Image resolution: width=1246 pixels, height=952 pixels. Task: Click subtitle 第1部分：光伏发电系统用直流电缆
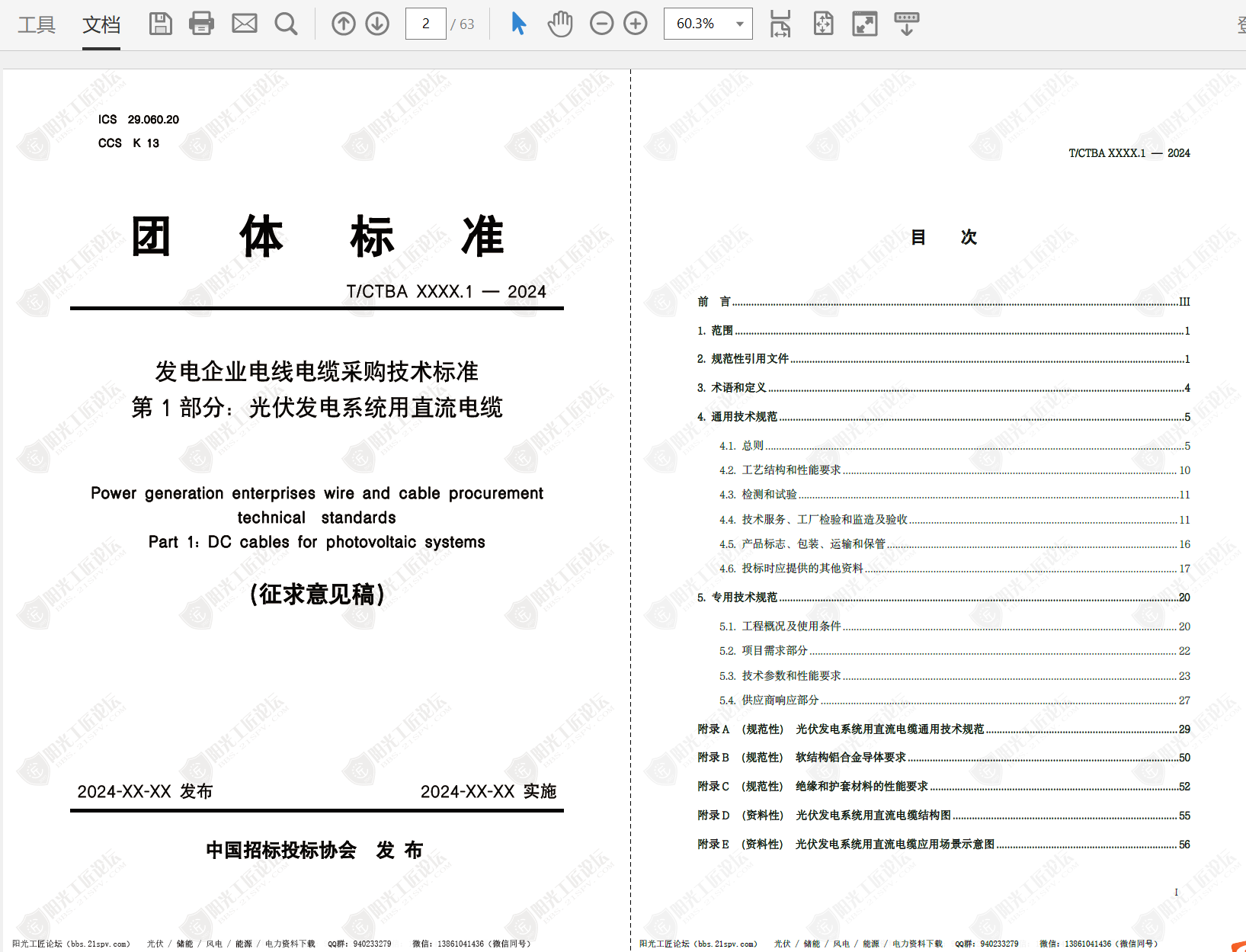[x=317, y=408]
